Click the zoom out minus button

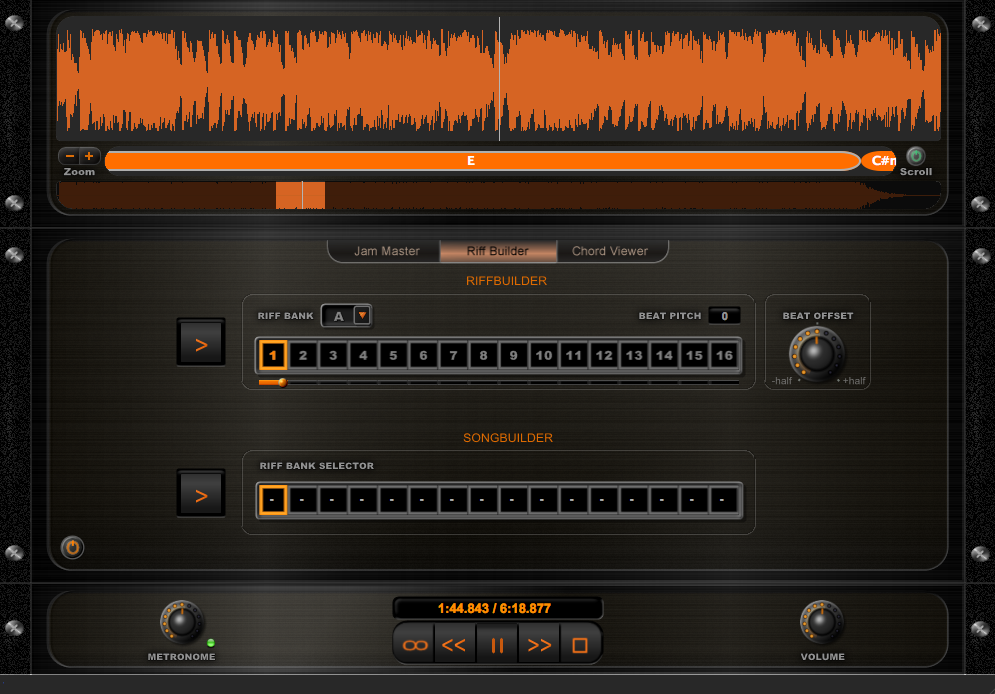pos(70,156)
